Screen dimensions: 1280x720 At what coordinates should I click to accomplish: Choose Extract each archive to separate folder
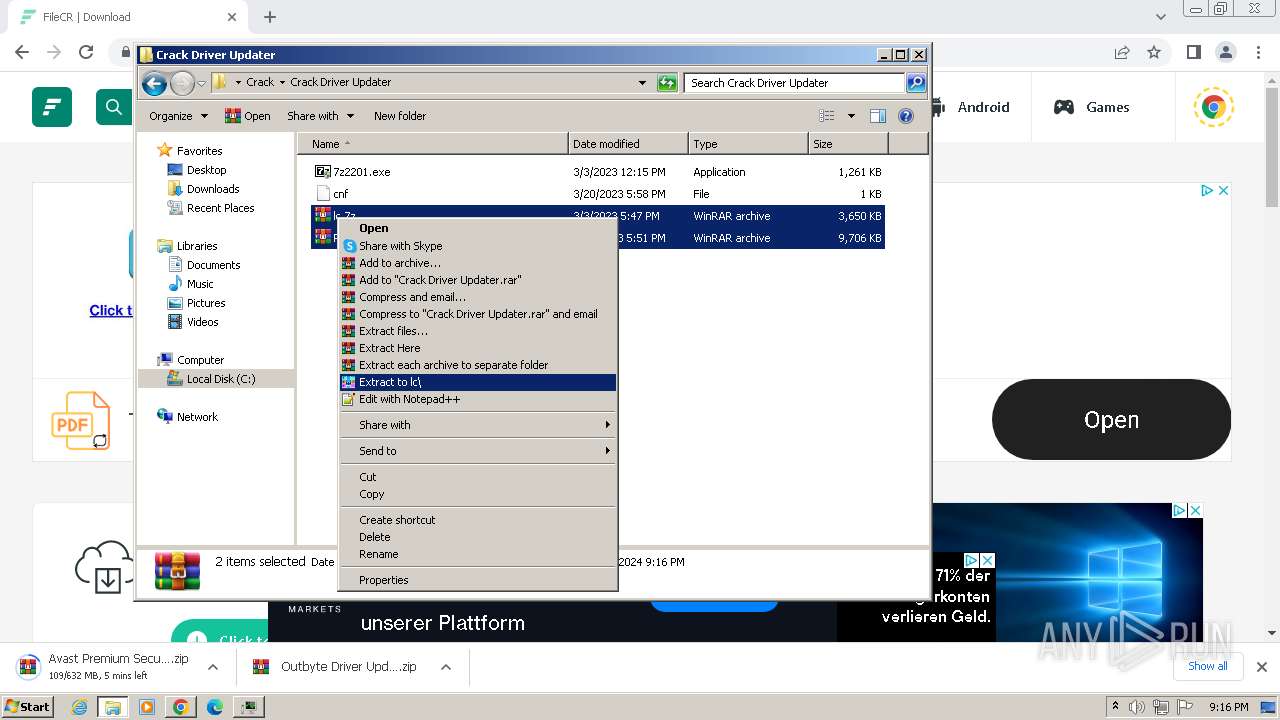[478, 365]
